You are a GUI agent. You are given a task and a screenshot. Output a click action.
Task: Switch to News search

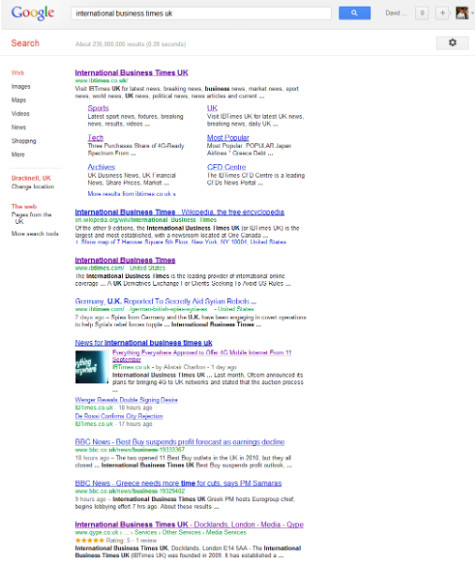19,127
